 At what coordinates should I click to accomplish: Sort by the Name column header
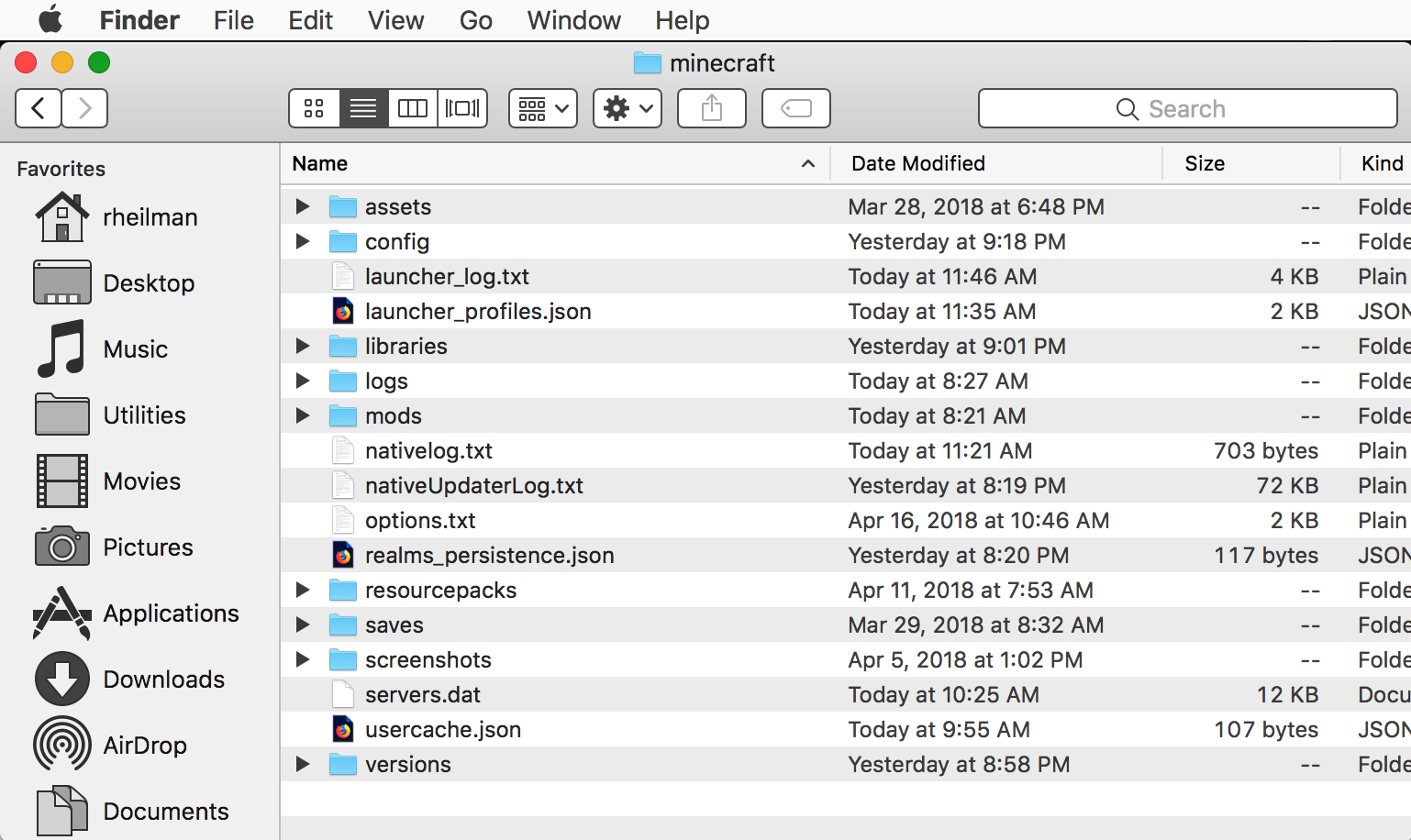pos(555,163)
